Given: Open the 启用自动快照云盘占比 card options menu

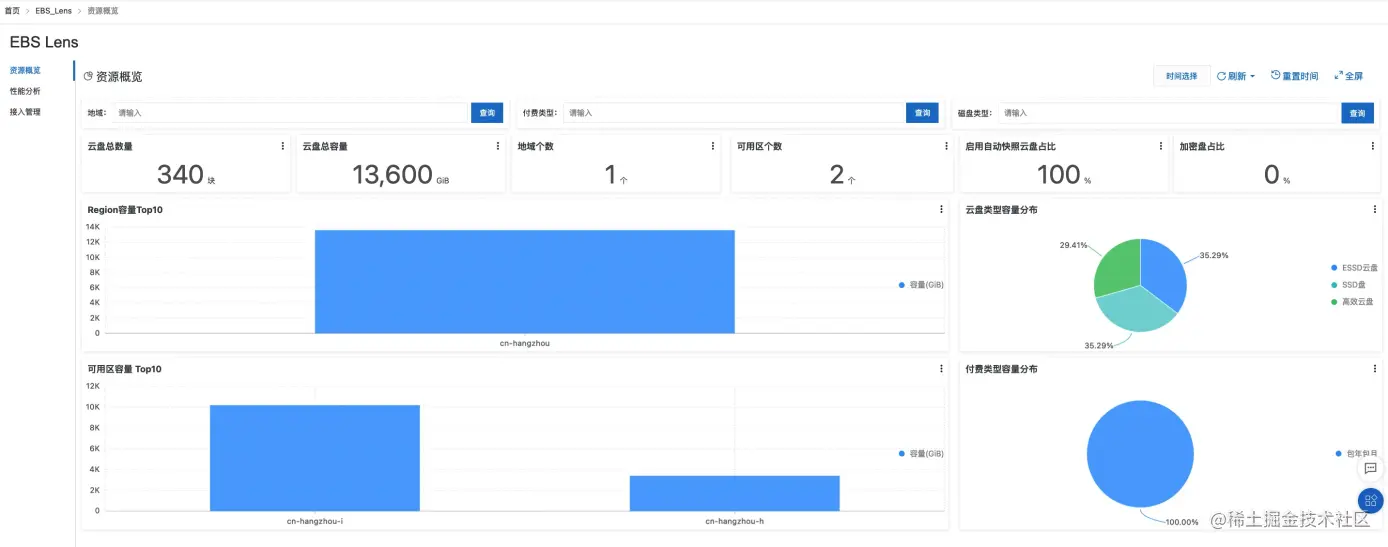Looking at the screenshot, I should (1161, 146).
